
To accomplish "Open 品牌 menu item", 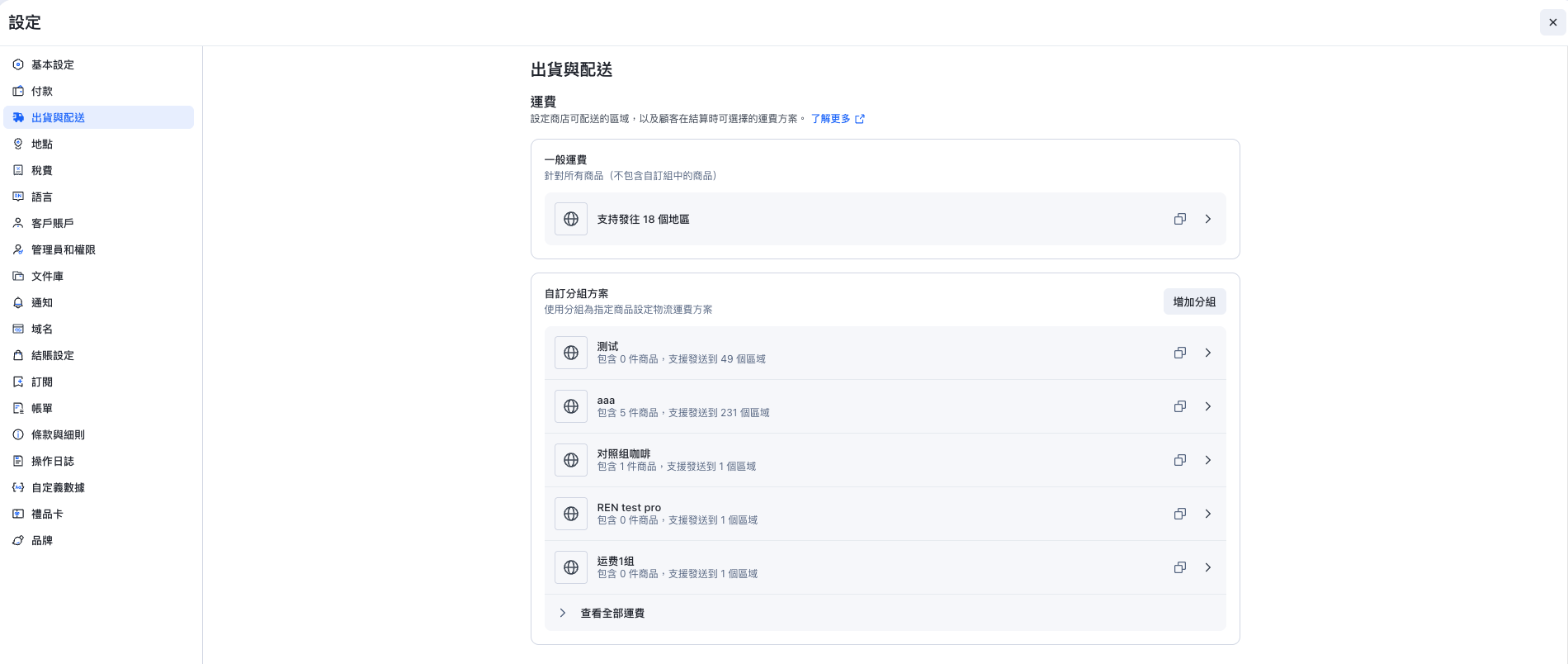I will [x=99, y=540].
